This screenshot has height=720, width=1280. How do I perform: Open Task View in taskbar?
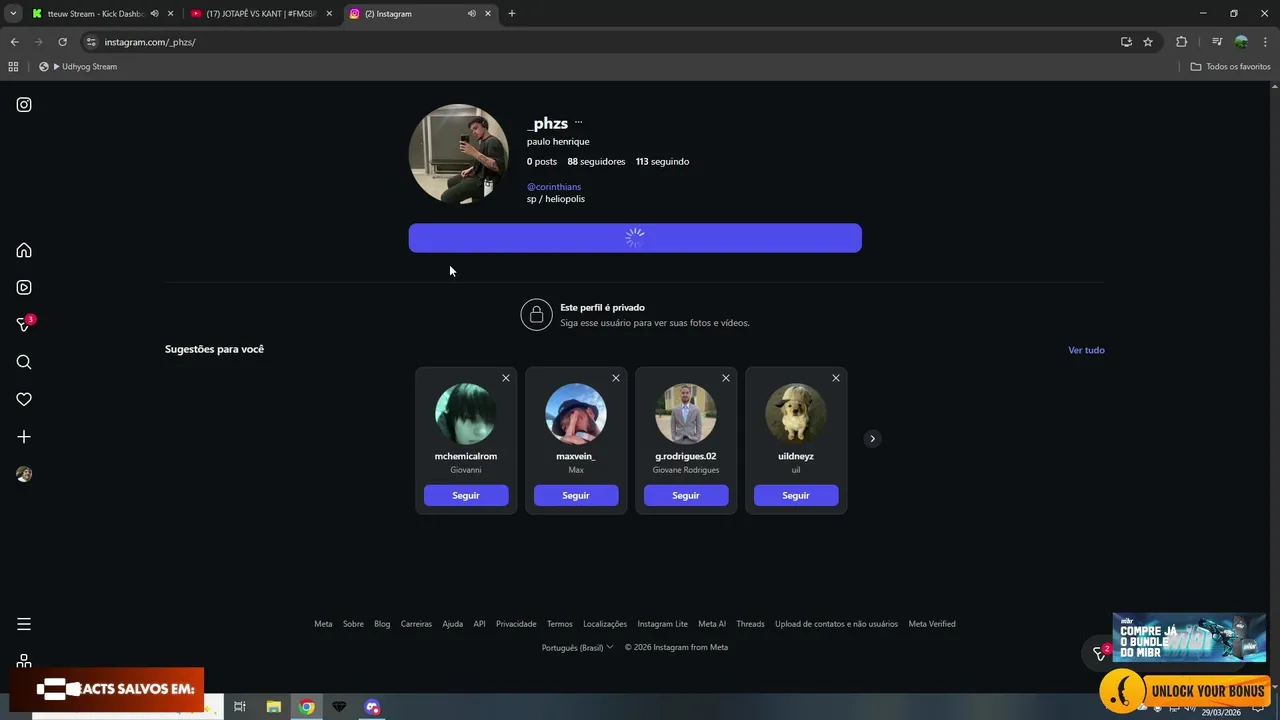pyautogui.click(x=240, y=707)
